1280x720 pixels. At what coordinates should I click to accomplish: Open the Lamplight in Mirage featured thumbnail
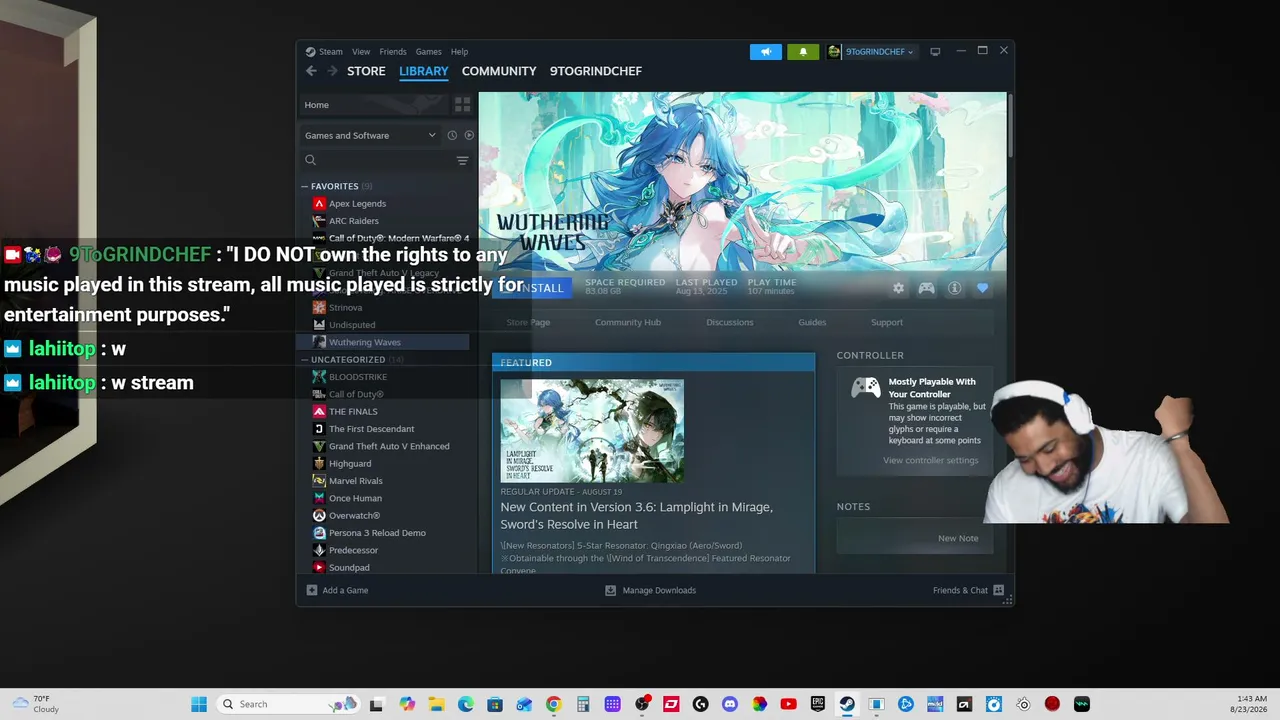[592, 431]
